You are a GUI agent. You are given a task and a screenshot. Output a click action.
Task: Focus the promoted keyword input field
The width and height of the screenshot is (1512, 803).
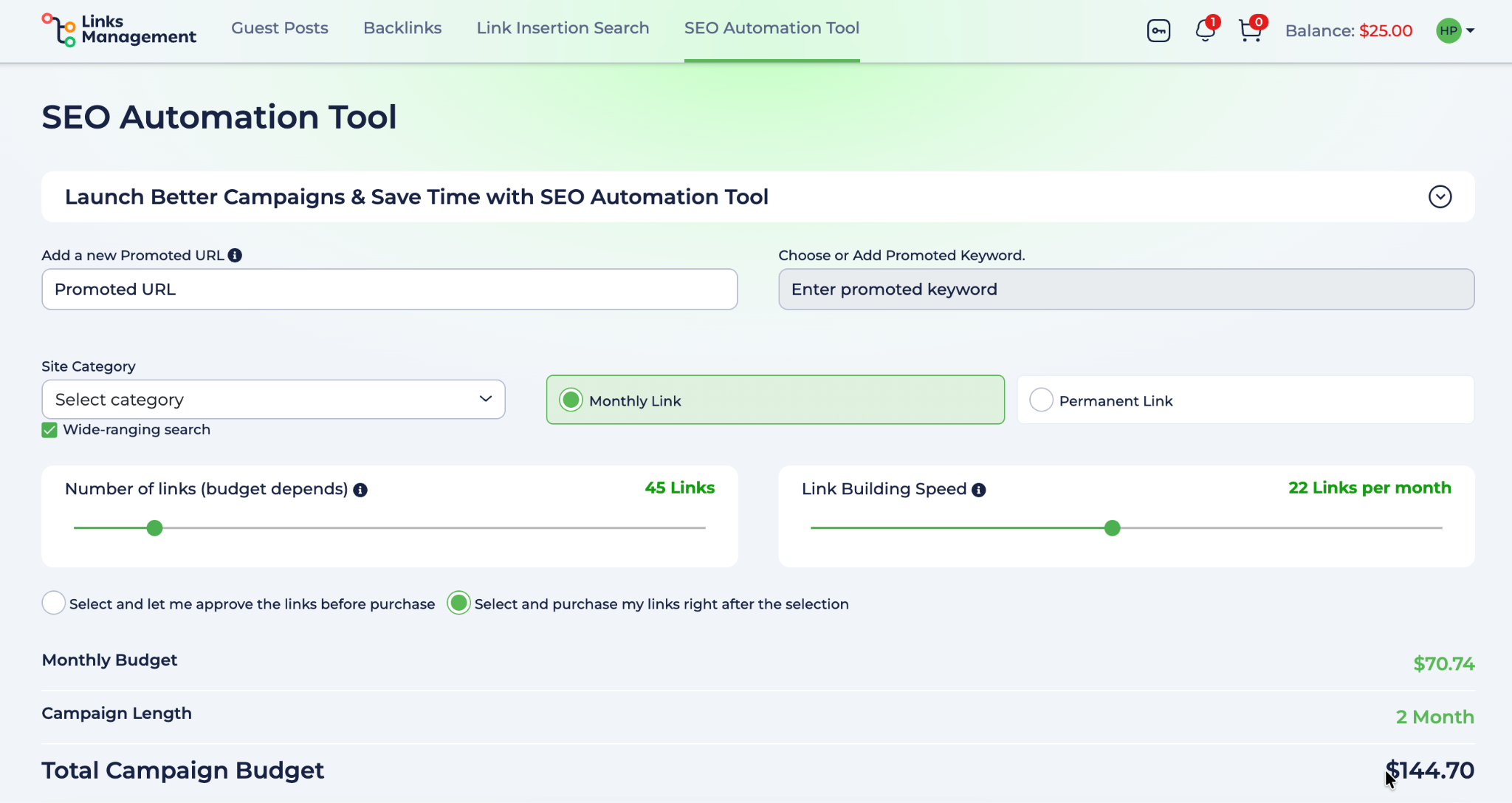click(1127, 289)
